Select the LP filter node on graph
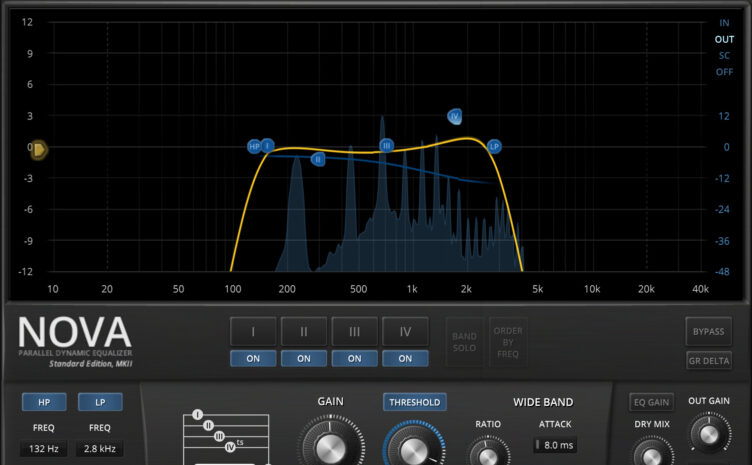This screenshot has width=752, height=465. tap(494, 146)
